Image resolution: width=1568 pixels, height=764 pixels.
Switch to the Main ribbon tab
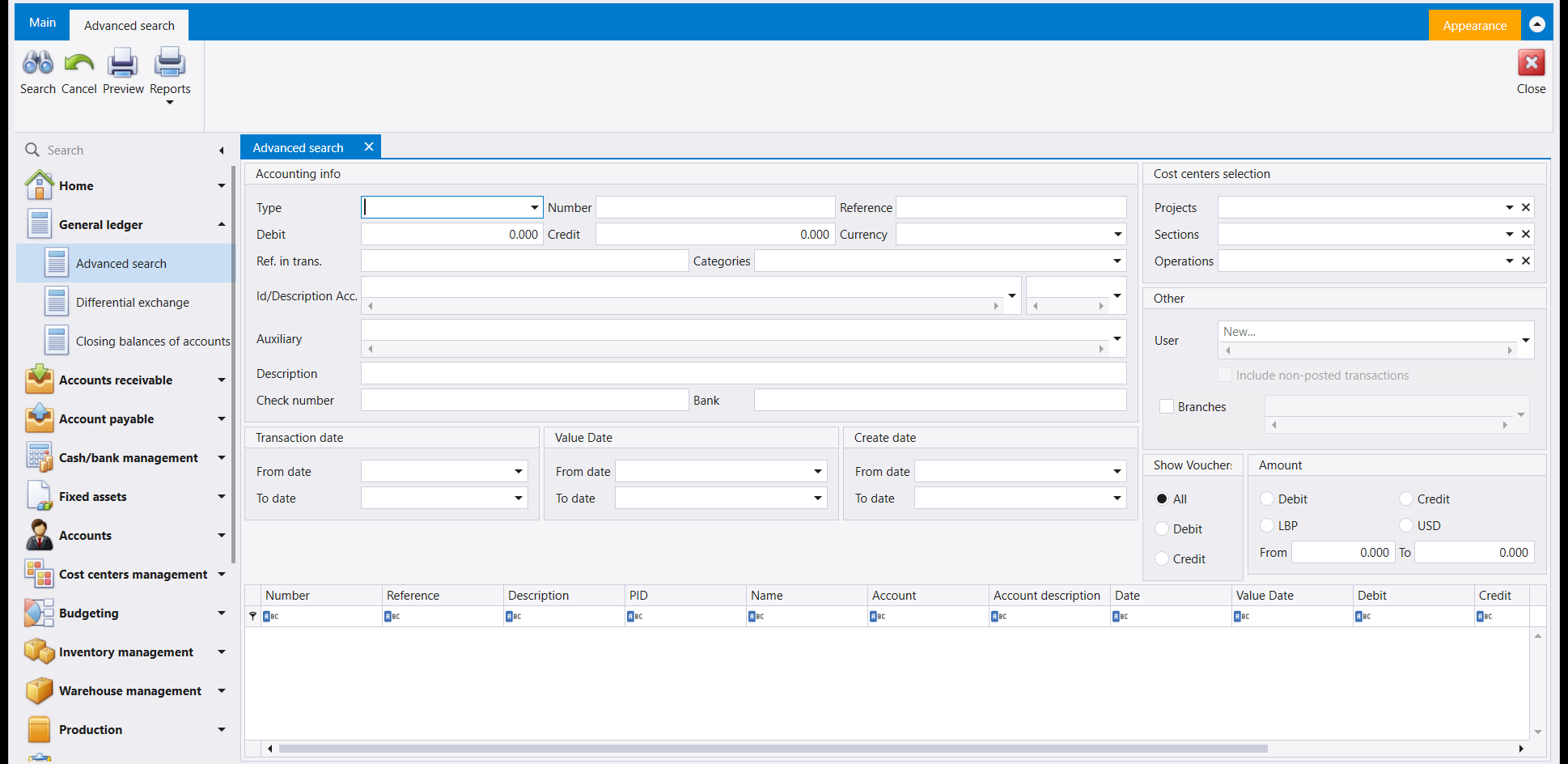[43, 23]
